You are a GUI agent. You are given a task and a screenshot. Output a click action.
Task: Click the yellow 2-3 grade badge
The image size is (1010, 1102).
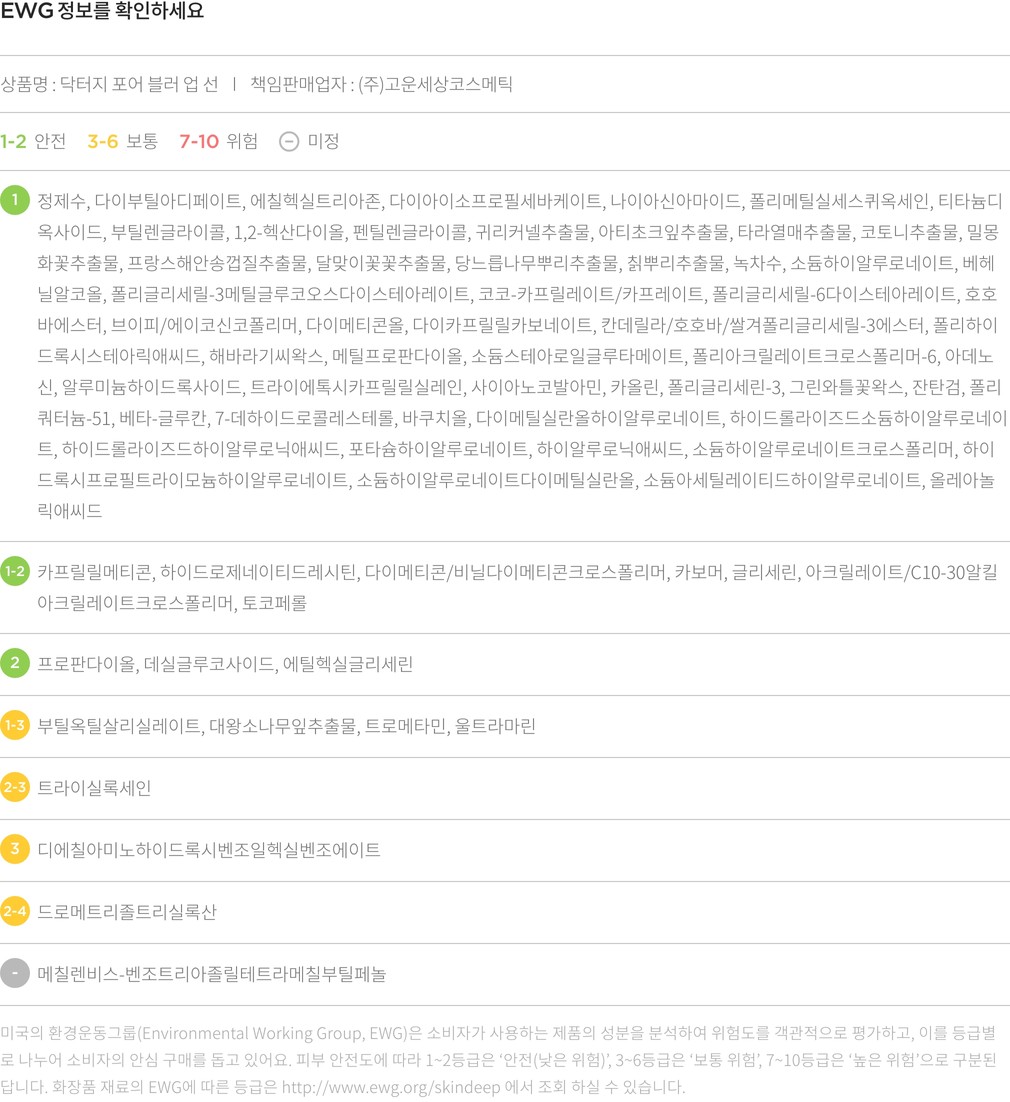15,788
